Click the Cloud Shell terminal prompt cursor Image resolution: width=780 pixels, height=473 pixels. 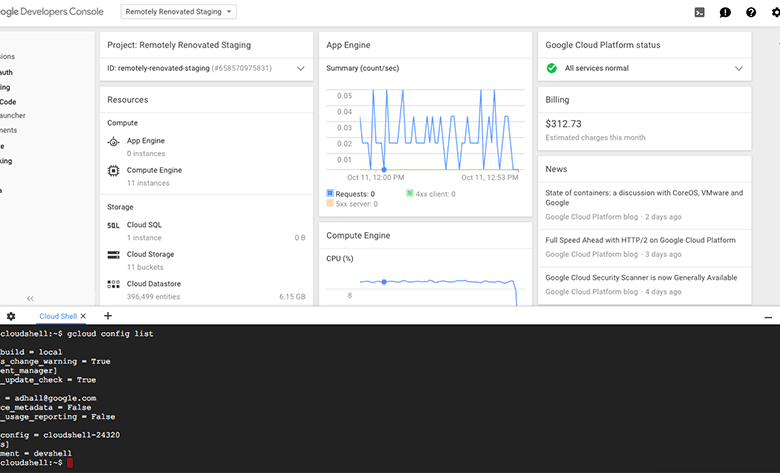[70, 463]
